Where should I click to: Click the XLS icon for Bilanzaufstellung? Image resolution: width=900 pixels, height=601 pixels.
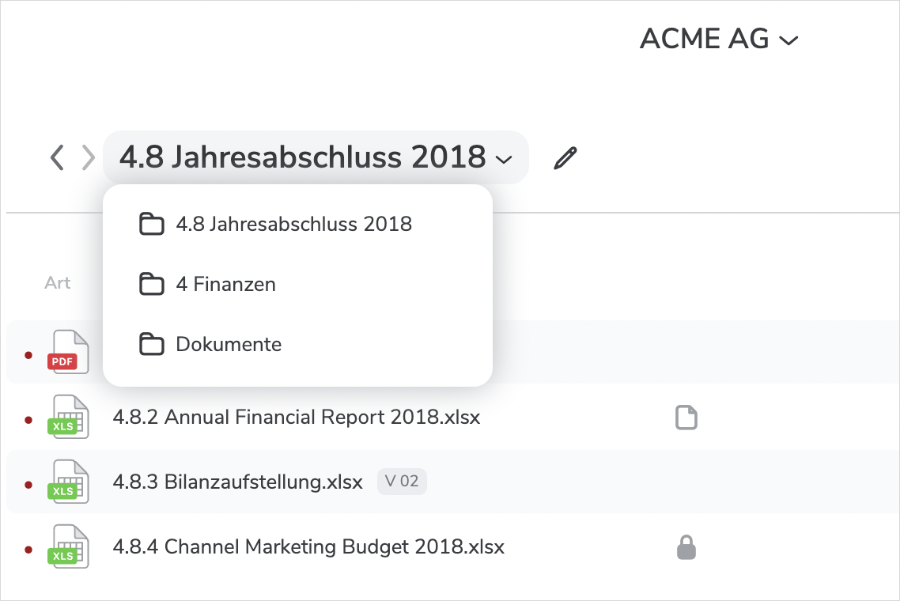point(67,482)
